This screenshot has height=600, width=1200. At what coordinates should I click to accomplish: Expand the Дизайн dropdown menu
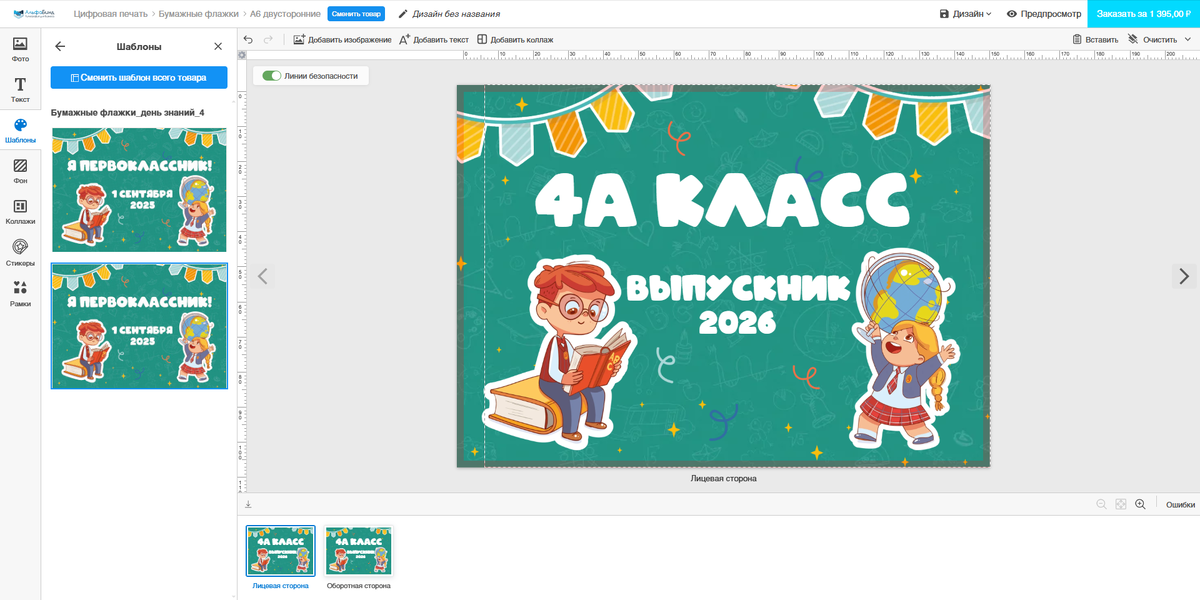[x=966, y=14]
